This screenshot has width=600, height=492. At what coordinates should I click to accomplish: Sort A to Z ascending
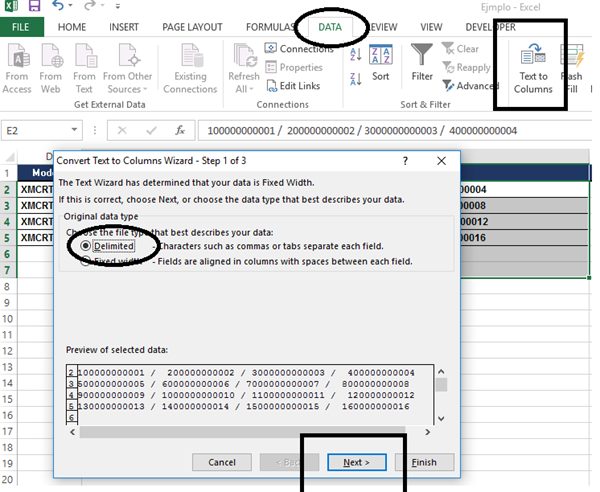[x=355, y=54]
